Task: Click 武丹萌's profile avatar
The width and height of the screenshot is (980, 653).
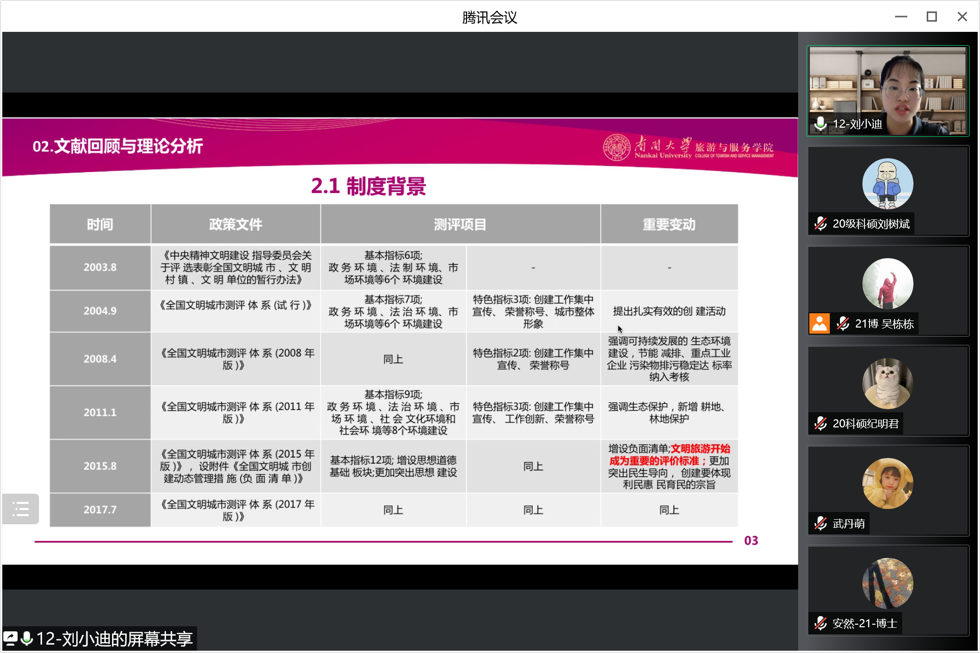Action: coord(888,483)
